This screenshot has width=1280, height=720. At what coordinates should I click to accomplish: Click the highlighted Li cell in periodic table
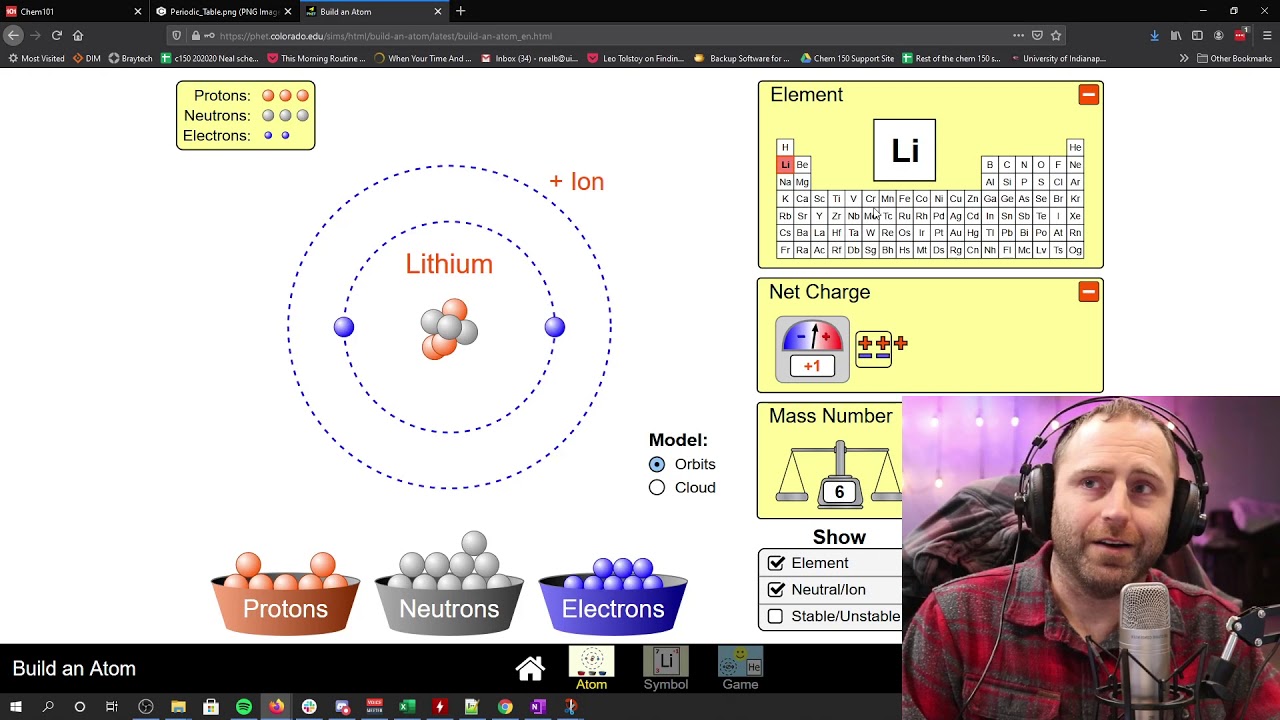(785, 165)
